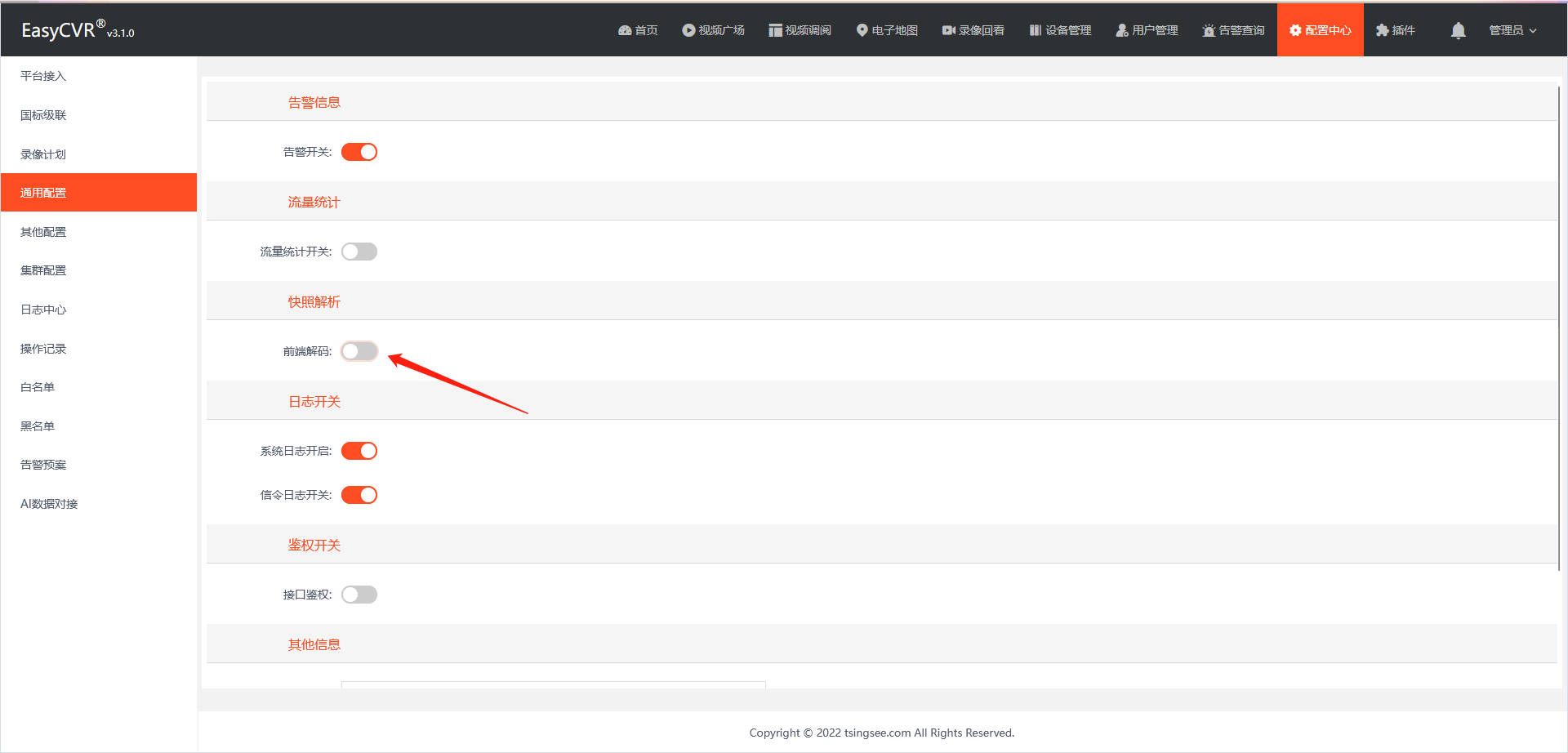
Task: Open 日志中心 in the sidebar
Action: coord(99,310)
